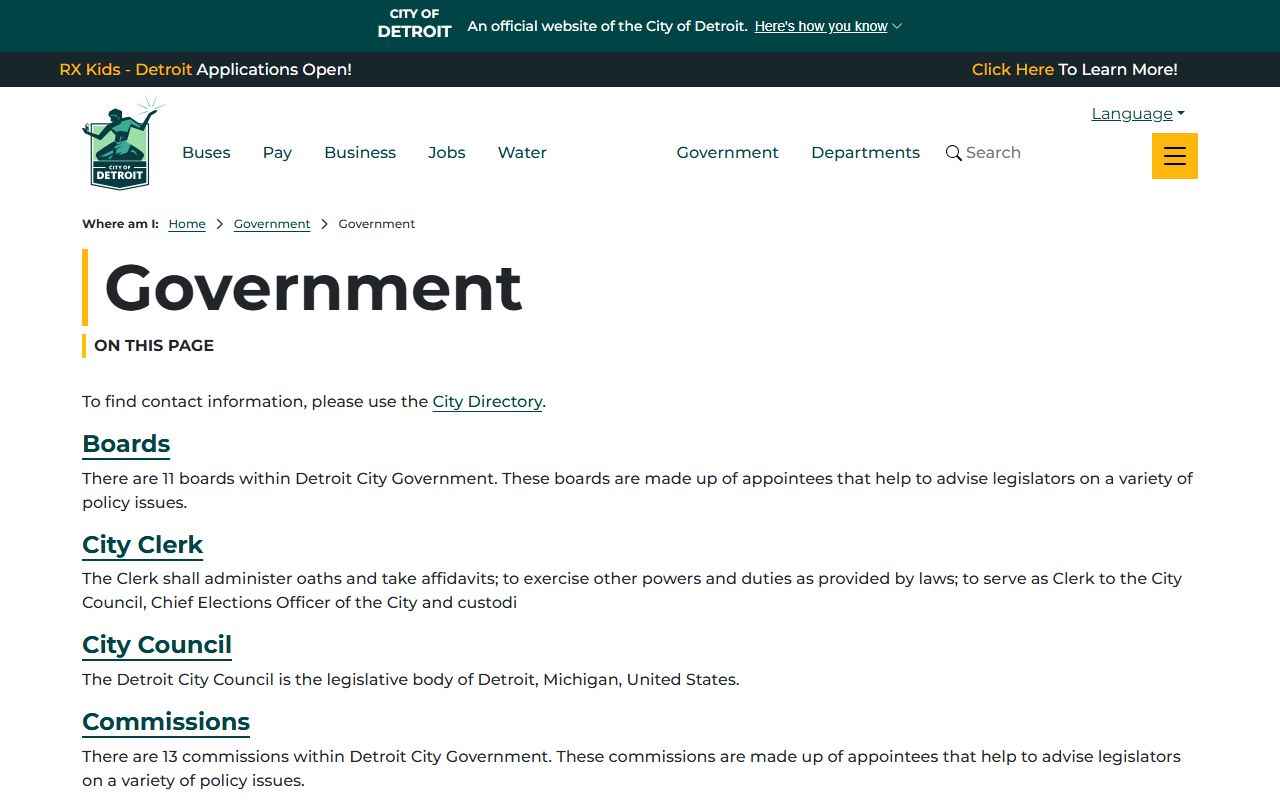Open the Commissions heading link
The width and height of the screenshot is (1280, 800).
[x=166, y=722]
